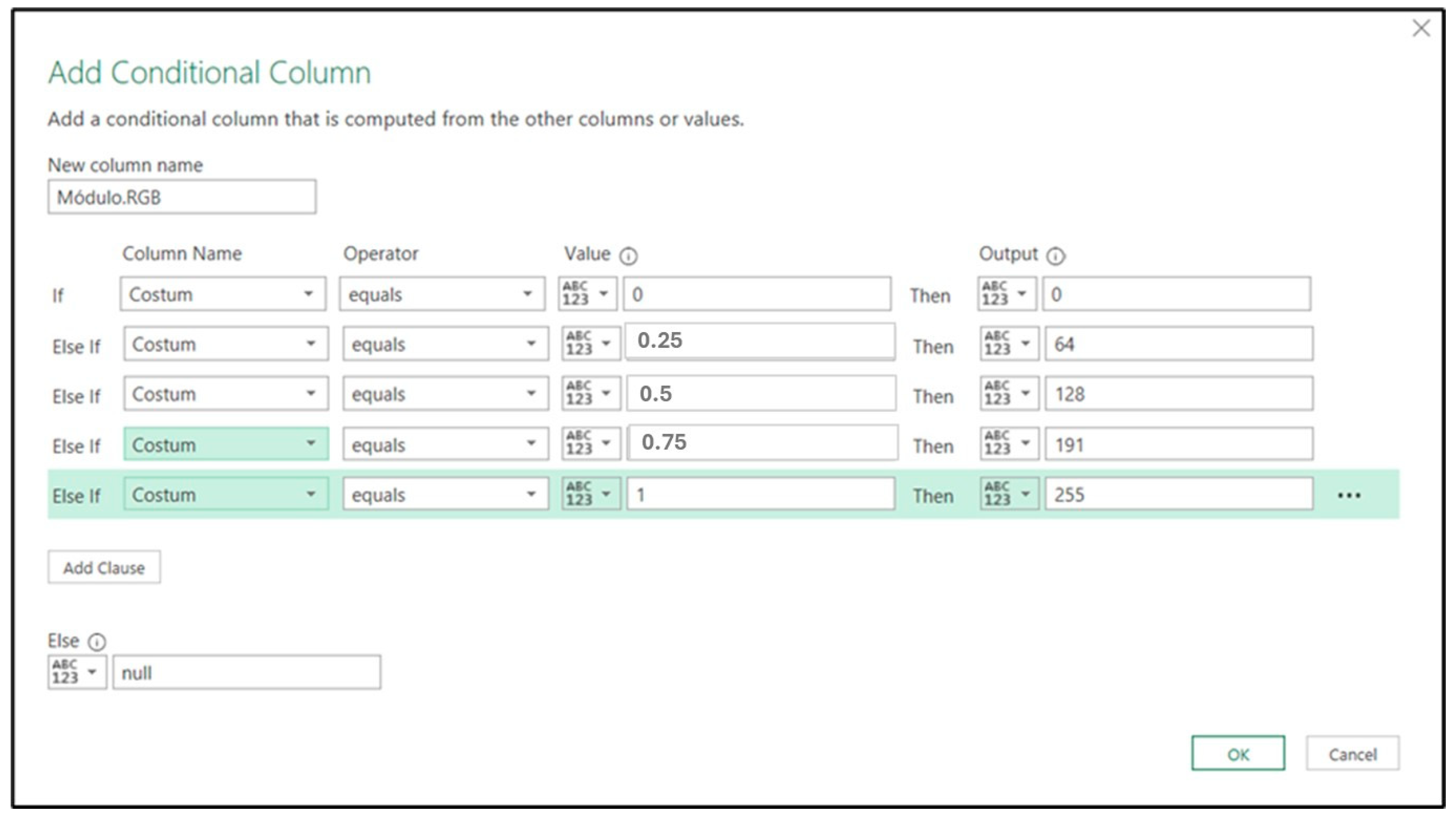The image size is (1456, 819).
Task: Click the New column name field Módulo.RGB
Action: pyautogui.click(x=182, y=196)
